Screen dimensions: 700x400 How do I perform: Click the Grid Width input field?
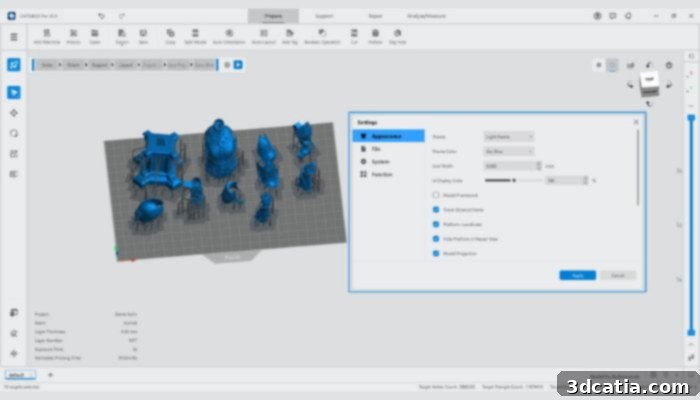click(x=510, y=166)
